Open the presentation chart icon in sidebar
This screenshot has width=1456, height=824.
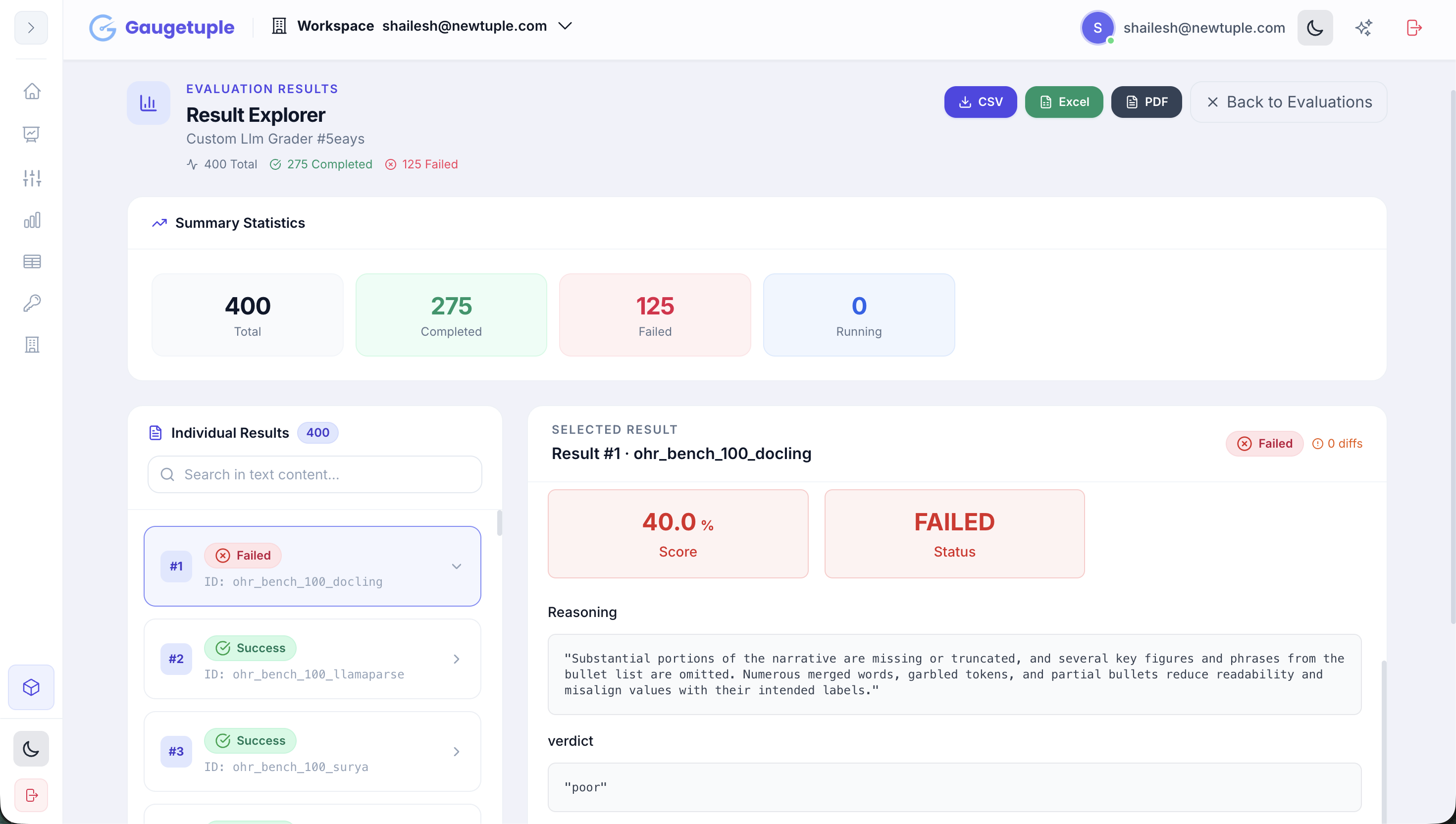(32, 134)
